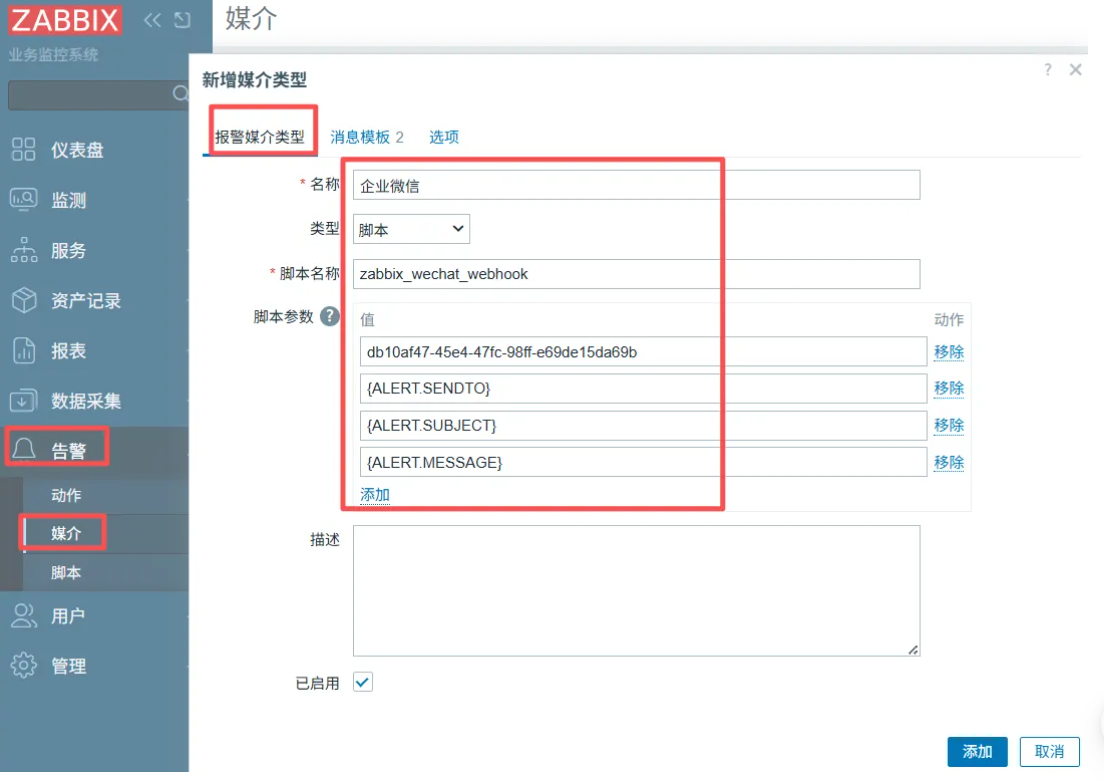Click the Data collection download icon

pyautogui.click(x=23, y=400)
